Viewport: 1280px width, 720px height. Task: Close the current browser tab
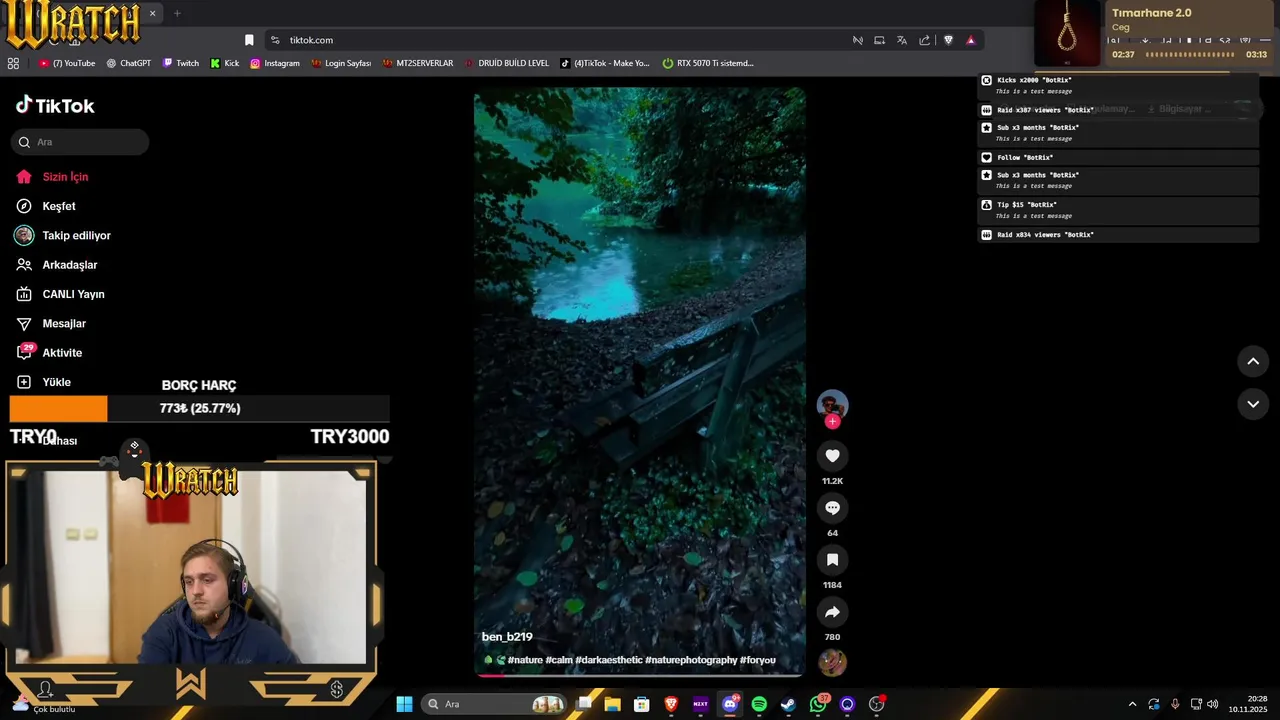click(x=152, y=13)
